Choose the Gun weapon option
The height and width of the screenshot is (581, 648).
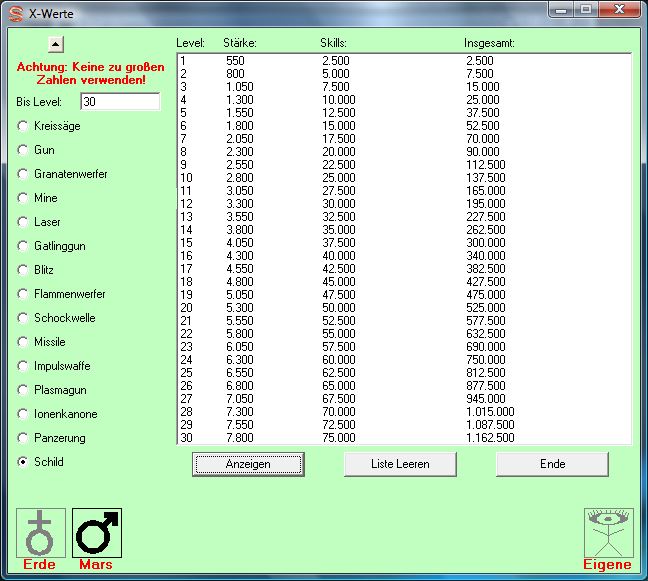(23, 150)
